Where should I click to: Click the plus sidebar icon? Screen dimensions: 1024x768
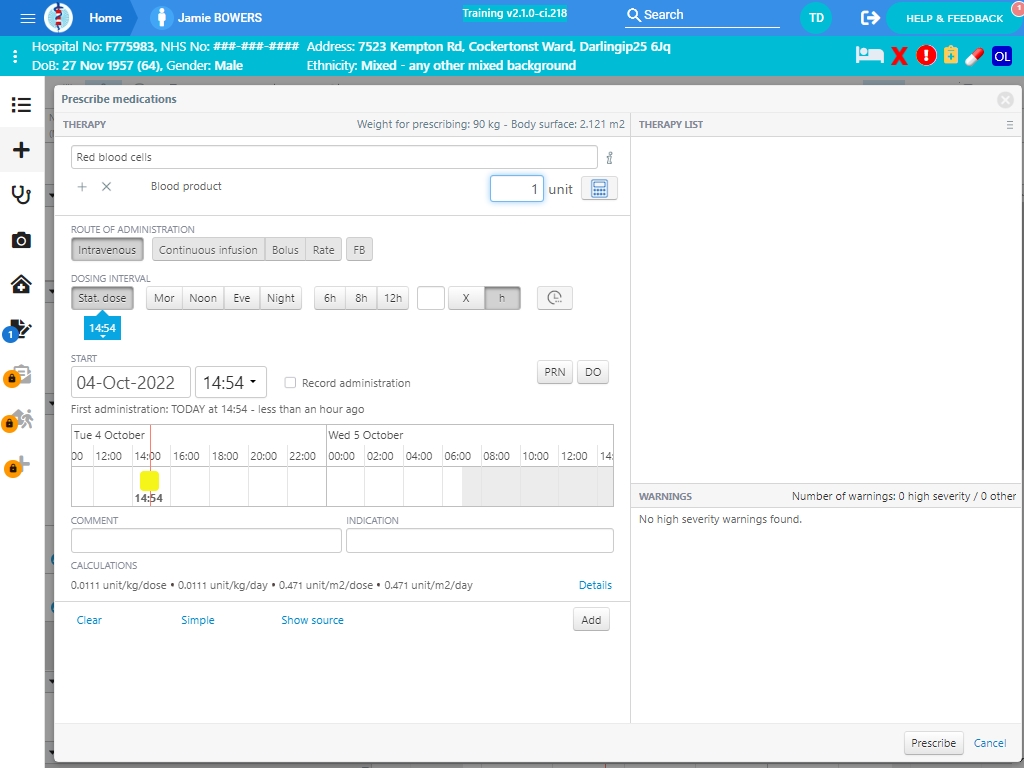coord(22,150)
